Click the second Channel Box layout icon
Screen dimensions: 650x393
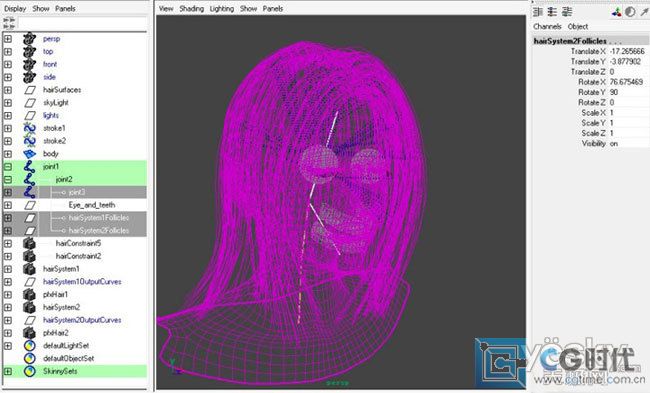pyautogui.click(x=552, y=12)
